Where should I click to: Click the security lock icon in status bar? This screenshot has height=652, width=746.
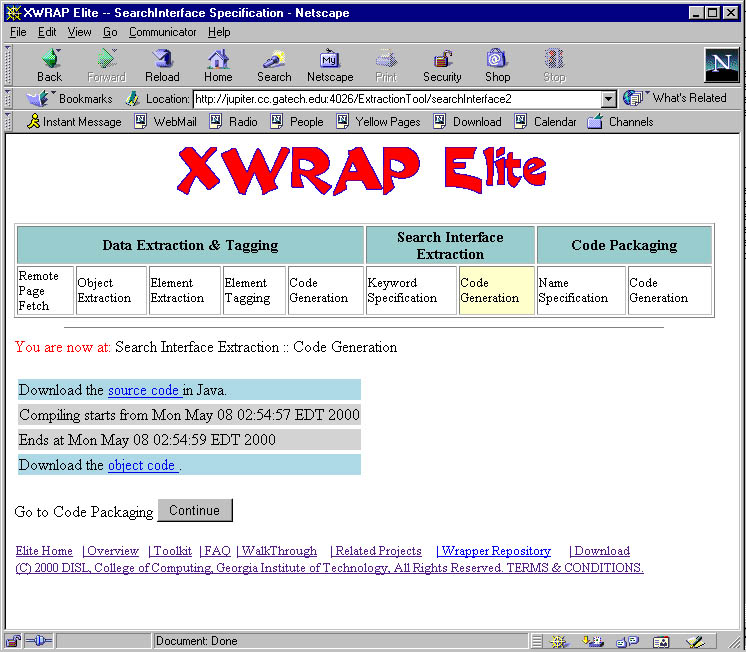[14, 641]
